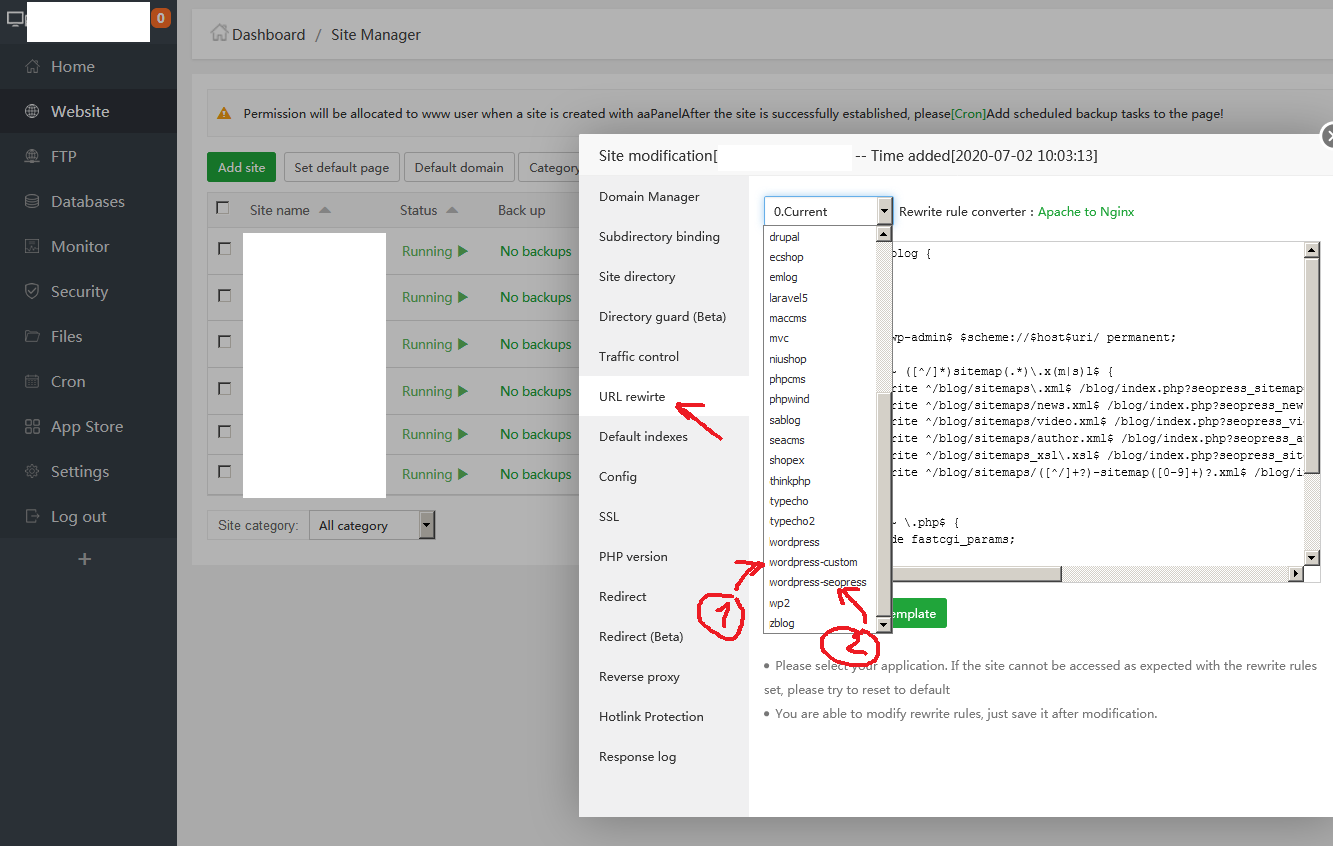
Task: Select wordpress-seopress from the rewrite list
Action: click(x=817, y=582)
